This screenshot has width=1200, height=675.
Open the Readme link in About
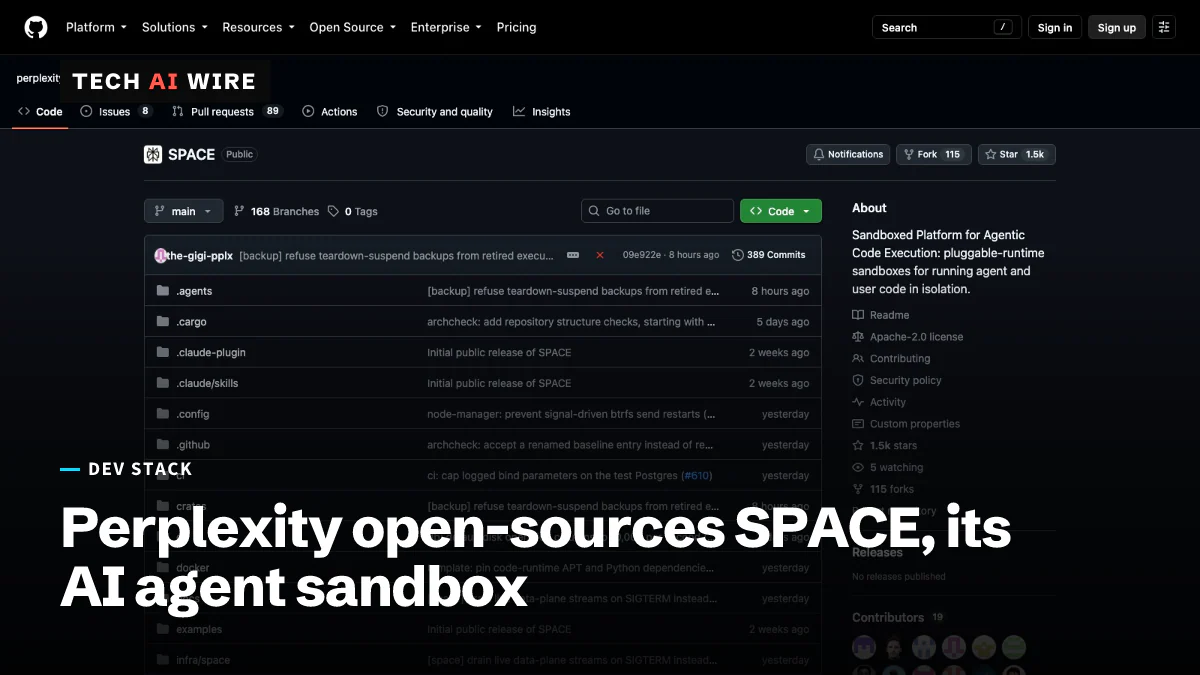[880, 315]
